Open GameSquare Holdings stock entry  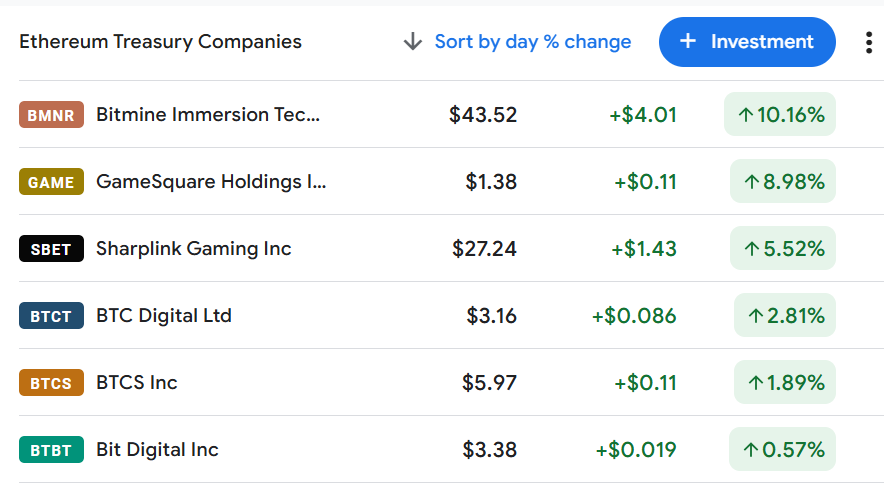[x=451, y=182]
